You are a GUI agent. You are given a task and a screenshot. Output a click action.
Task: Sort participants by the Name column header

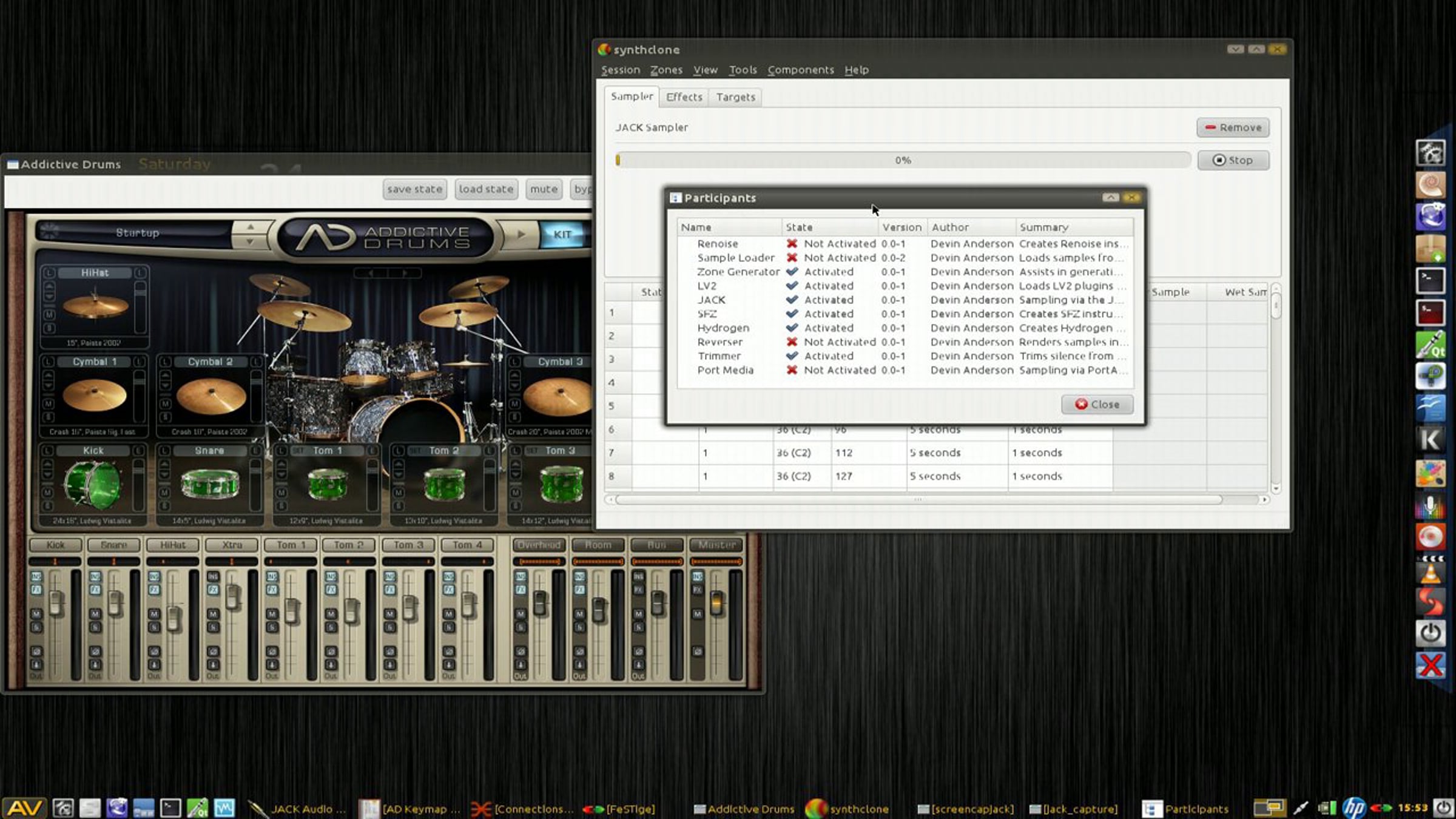[730, 227]
